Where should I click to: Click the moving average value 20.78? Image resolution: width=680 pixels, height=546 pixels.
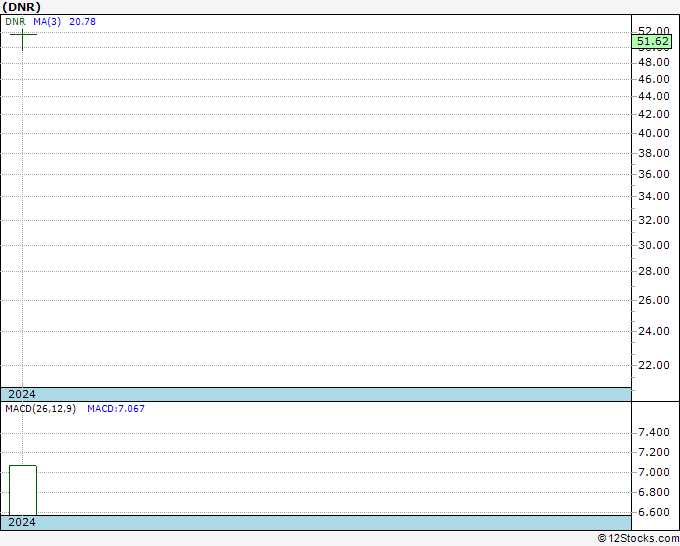tap(82, 22)
